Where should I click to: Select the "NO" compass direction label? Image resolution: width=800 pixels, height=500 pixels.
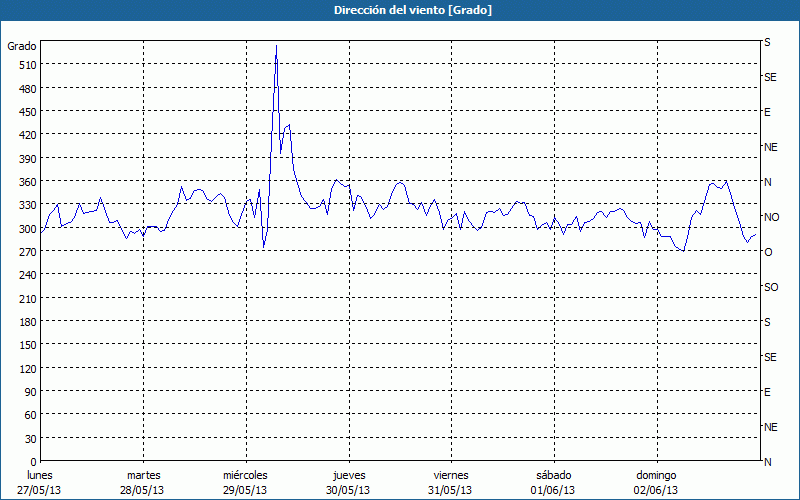click(771, 217)
